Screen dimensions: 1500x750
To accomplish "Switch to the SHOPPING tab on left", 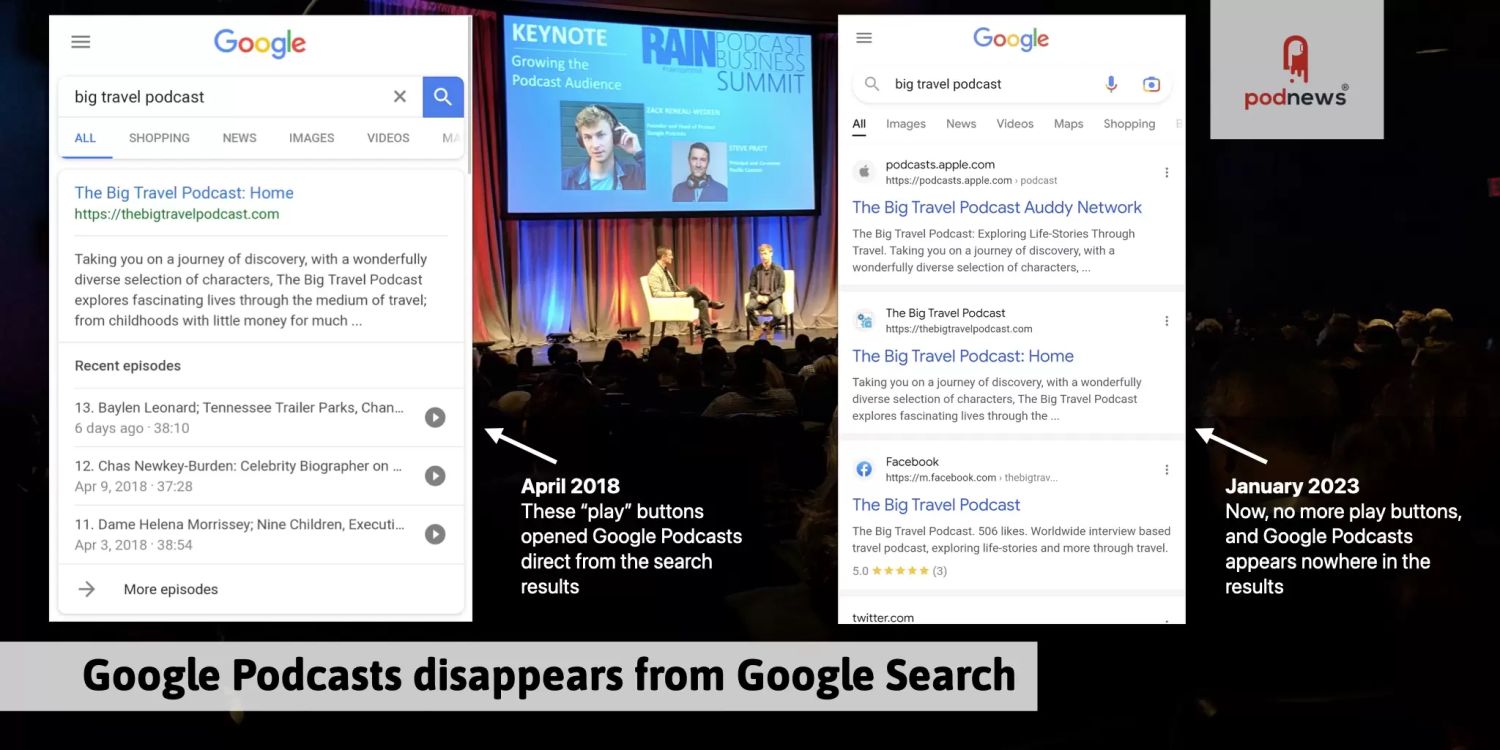I will pos(159,138).
